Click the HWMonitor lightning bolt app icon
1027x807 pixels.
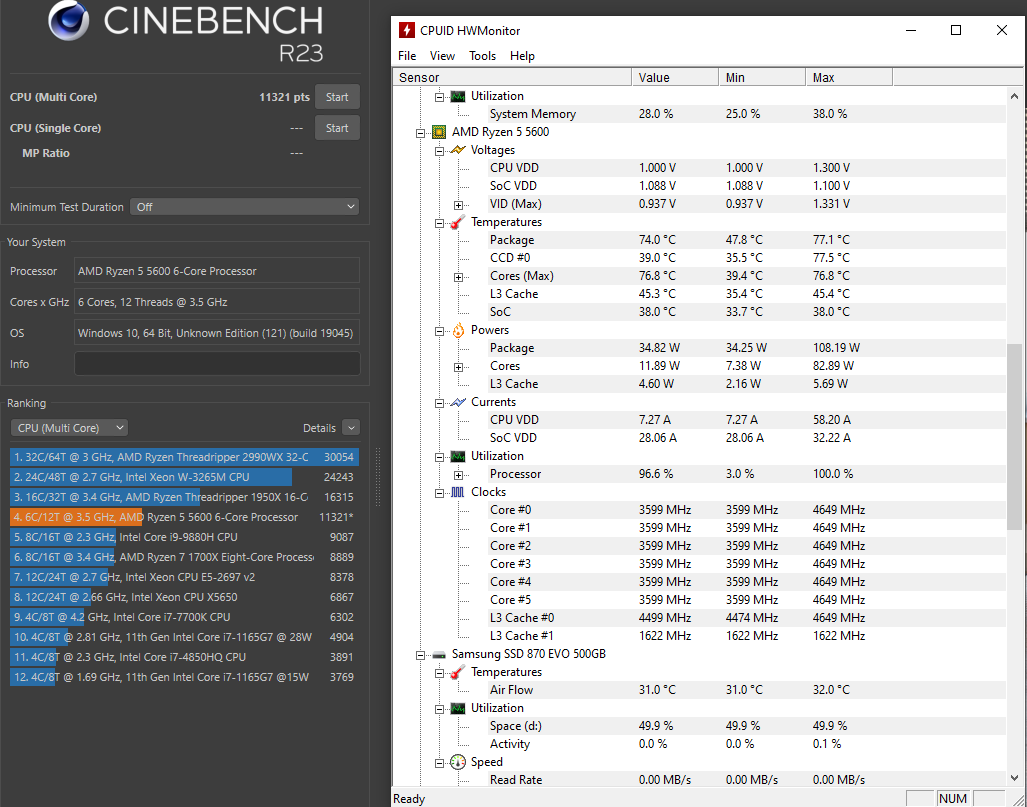[407, 30]
